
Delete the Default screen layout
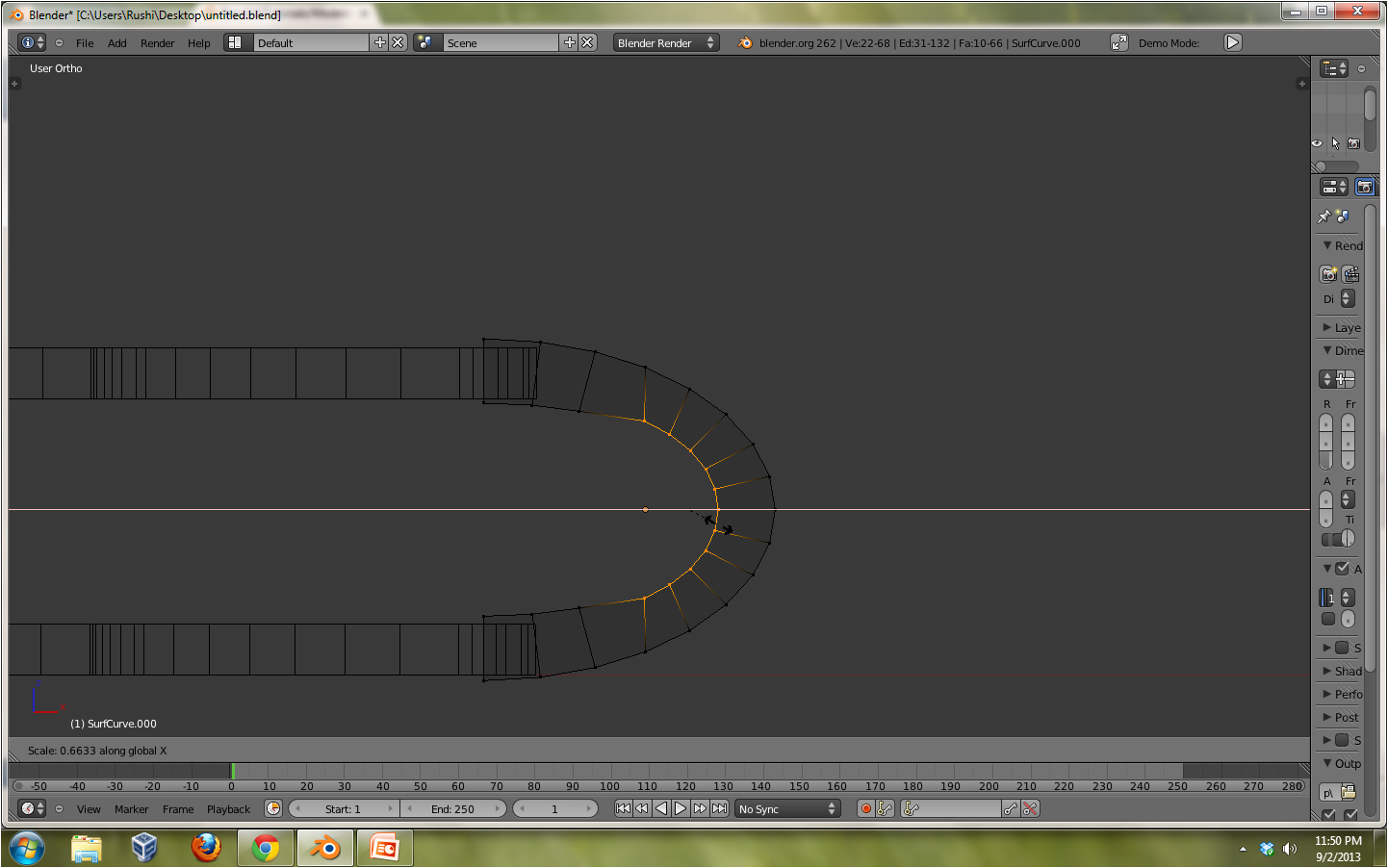tap(398, 42)
